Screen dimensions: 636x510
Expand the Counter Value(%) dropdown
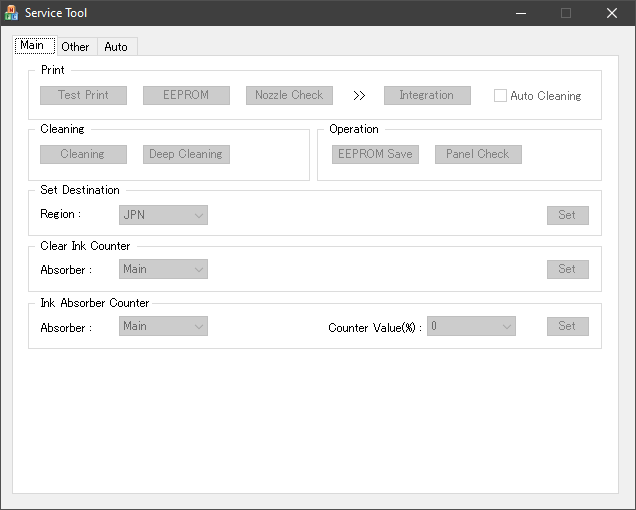471,326
